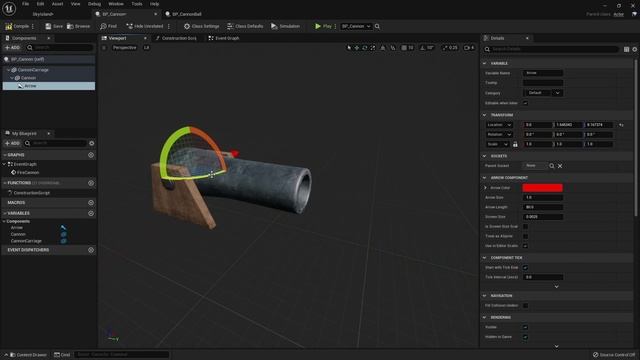Toggle Treat as Sprite checkbox
Screen dimensions: 640x360
(525, 236)
